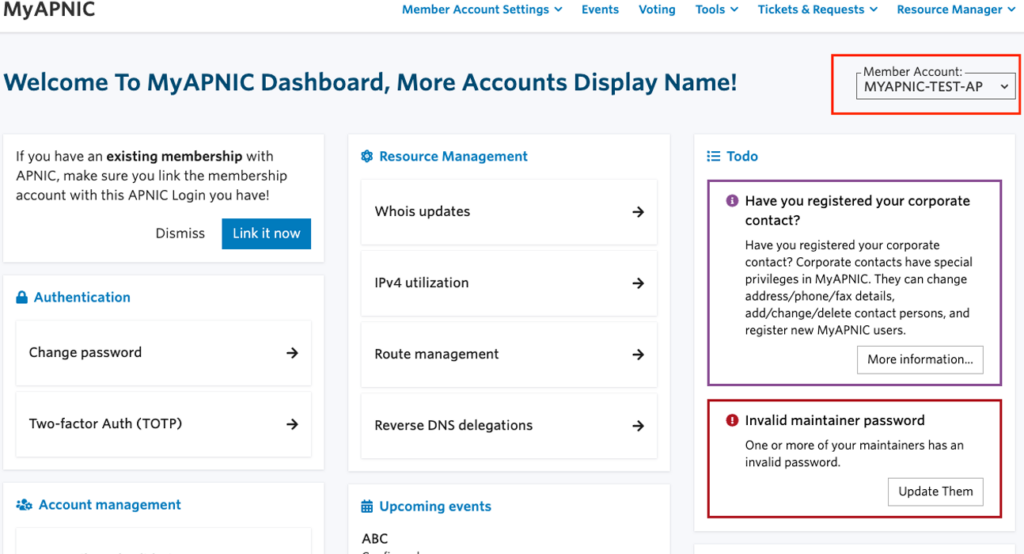Click the gear icon next to Resource Management

[367, 156]
